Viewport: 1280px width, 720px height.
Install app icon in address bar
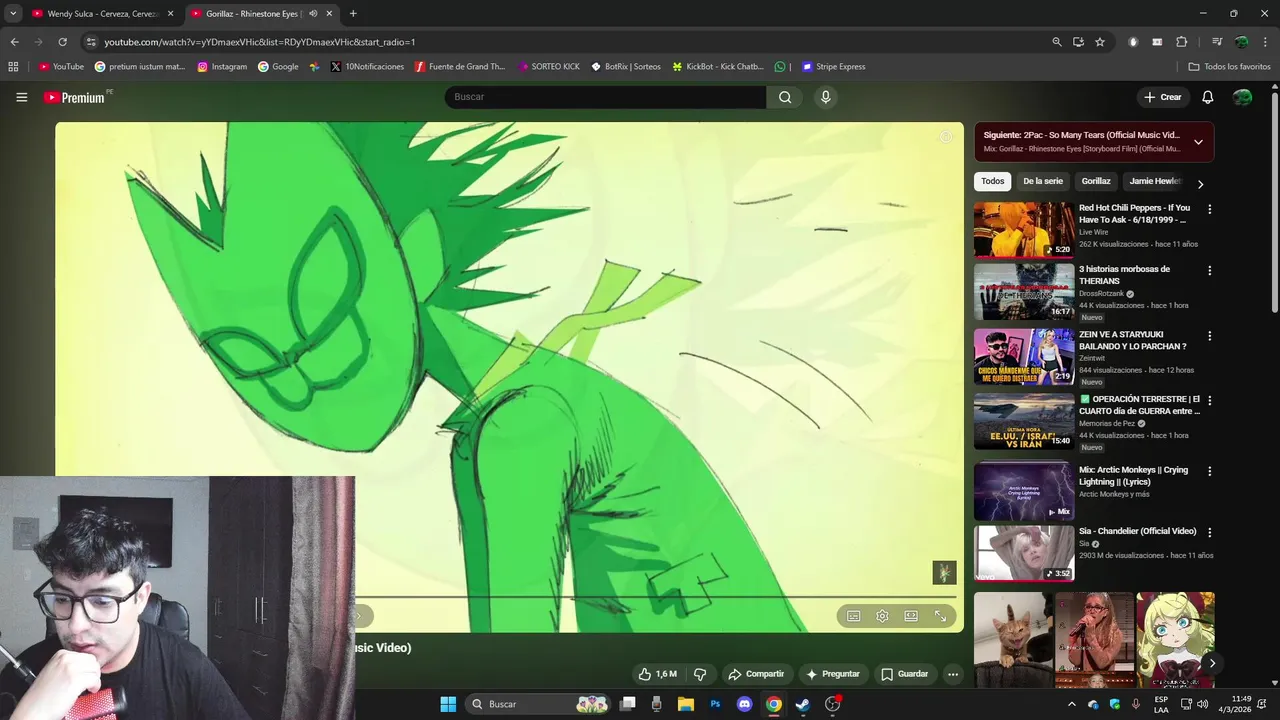point(1078,42)
